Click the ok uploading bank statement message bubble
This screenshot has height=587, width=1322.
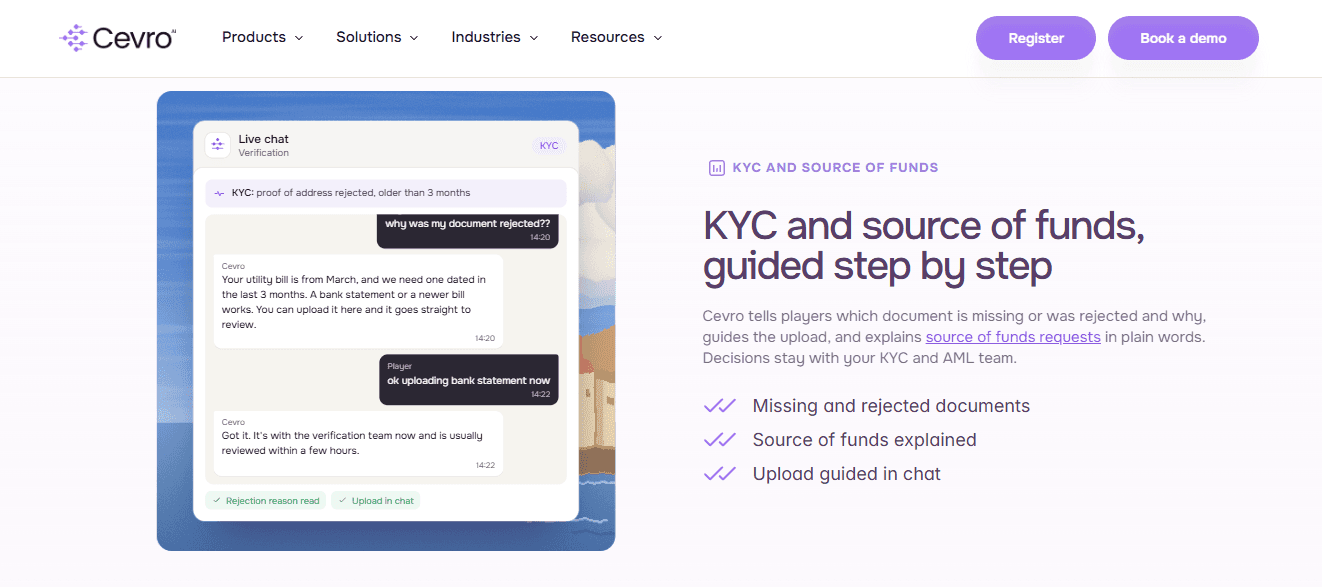pos(469,380)
